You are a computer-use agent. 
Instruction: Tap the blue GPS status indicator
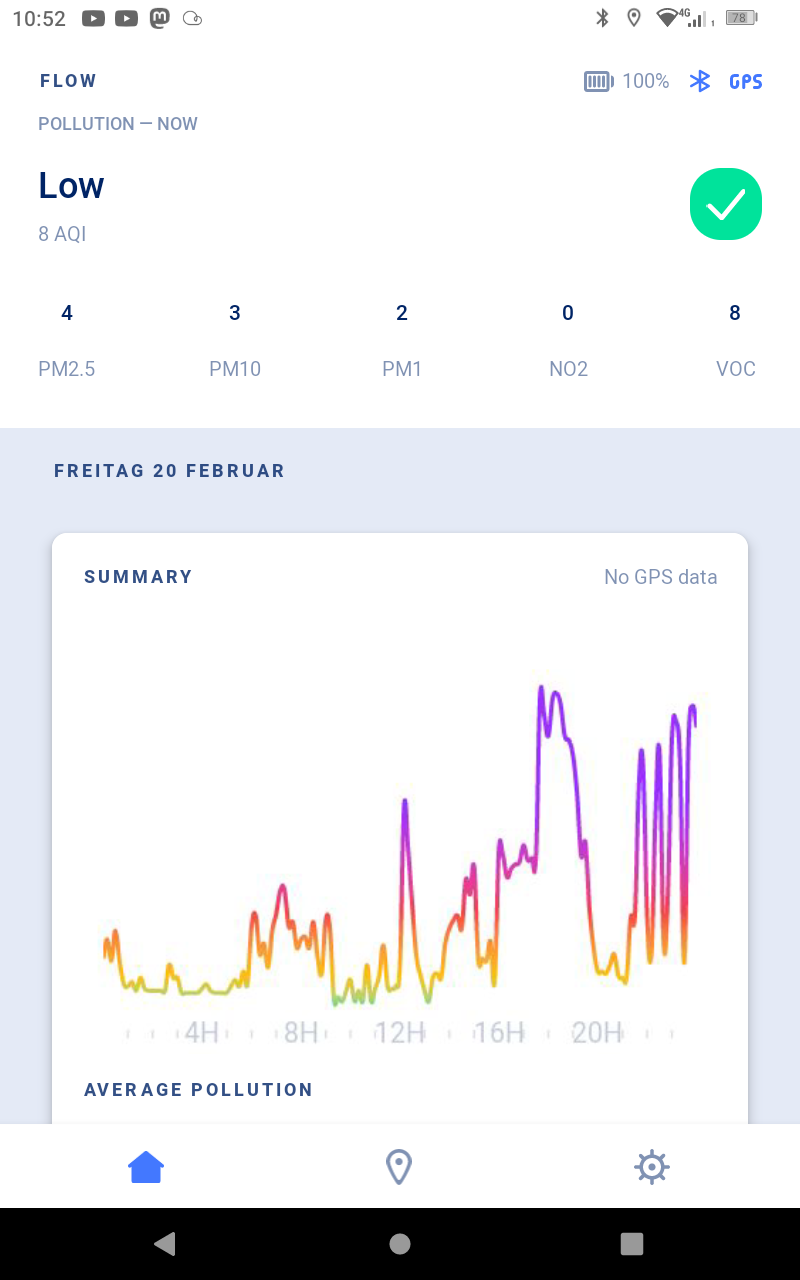746,82
